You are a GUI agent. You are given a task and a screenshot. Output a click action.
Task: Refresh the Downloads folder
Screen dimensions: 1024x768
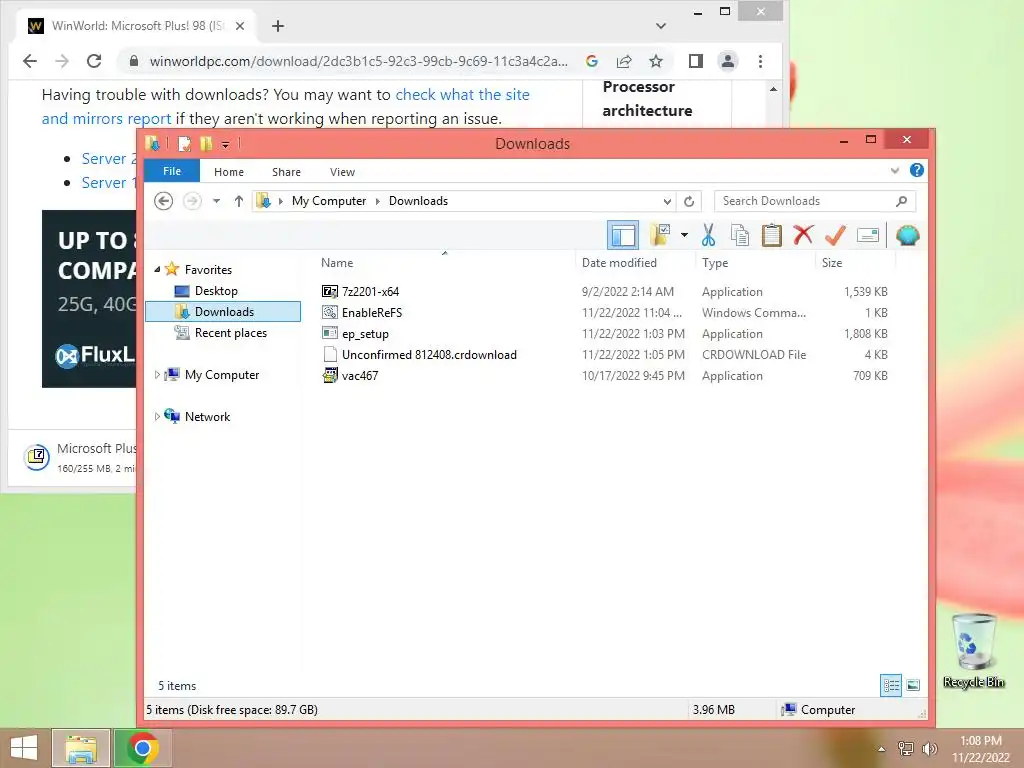pyautogui.click(x=689, y=201)
